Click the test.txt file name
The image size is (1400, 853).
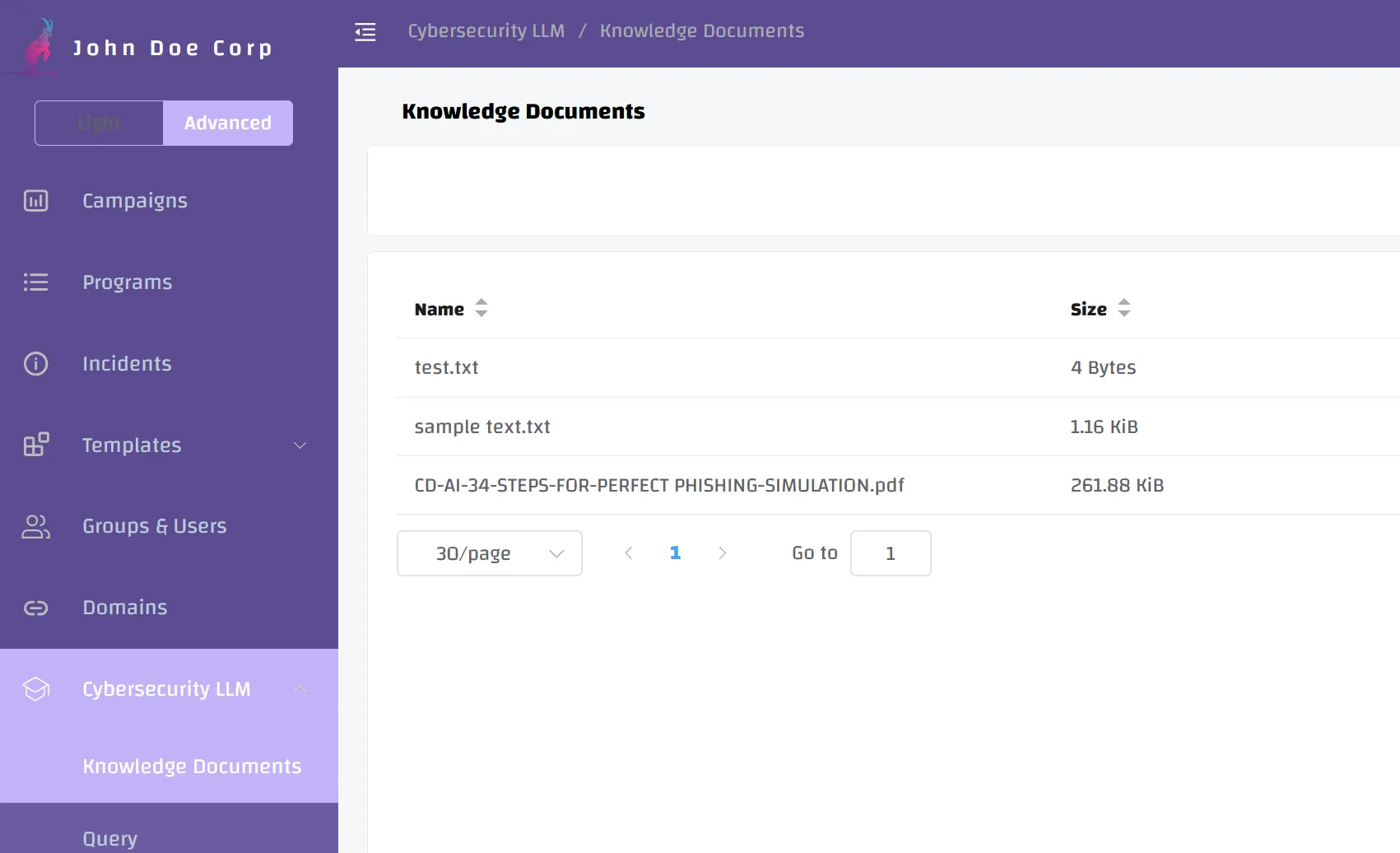(x=446, y=367)
